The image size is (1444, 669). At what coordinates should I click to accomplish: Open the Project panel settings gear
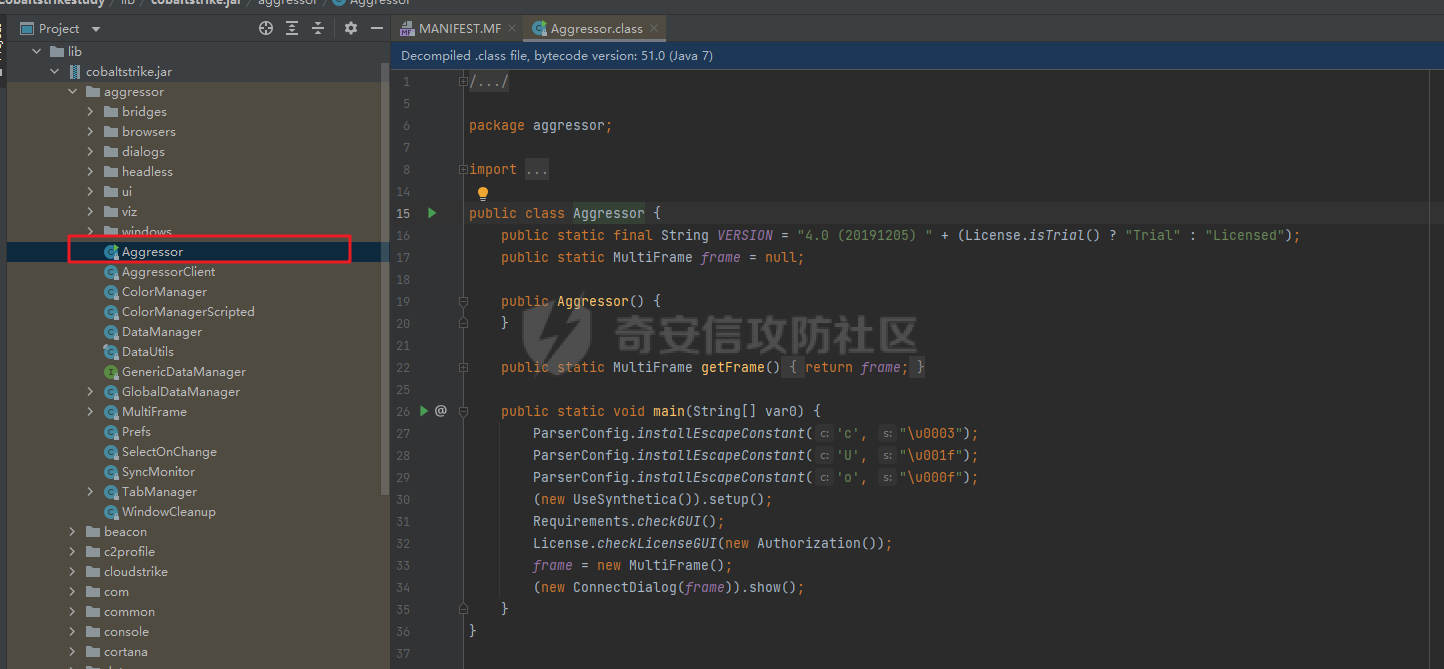point(351,29)
